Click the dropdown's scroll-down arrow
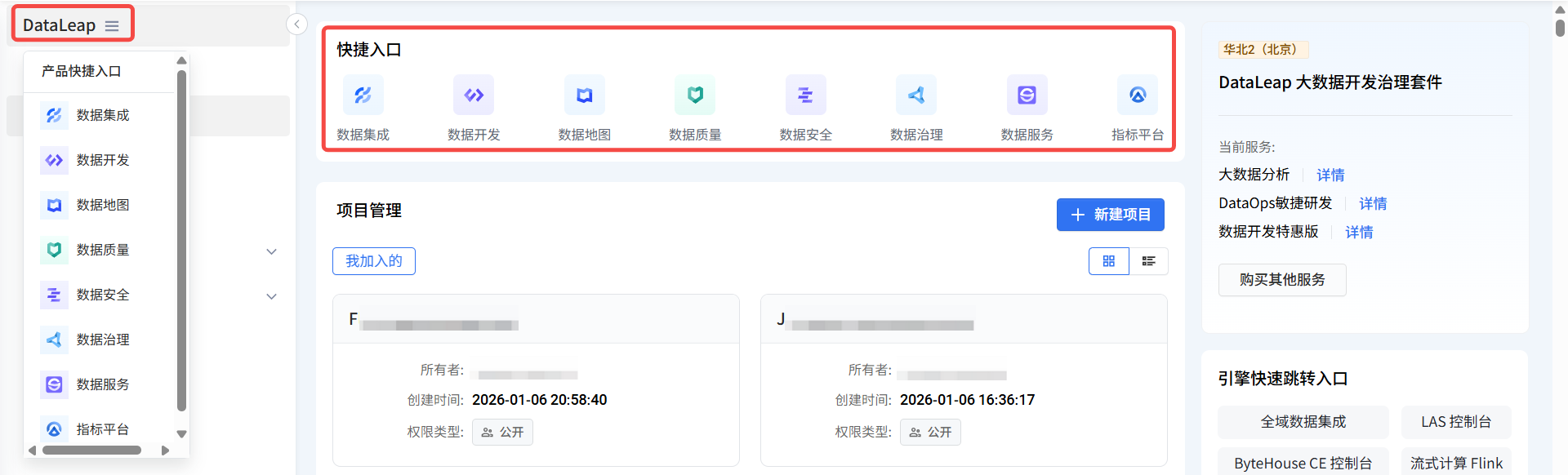 pos(182,434)
